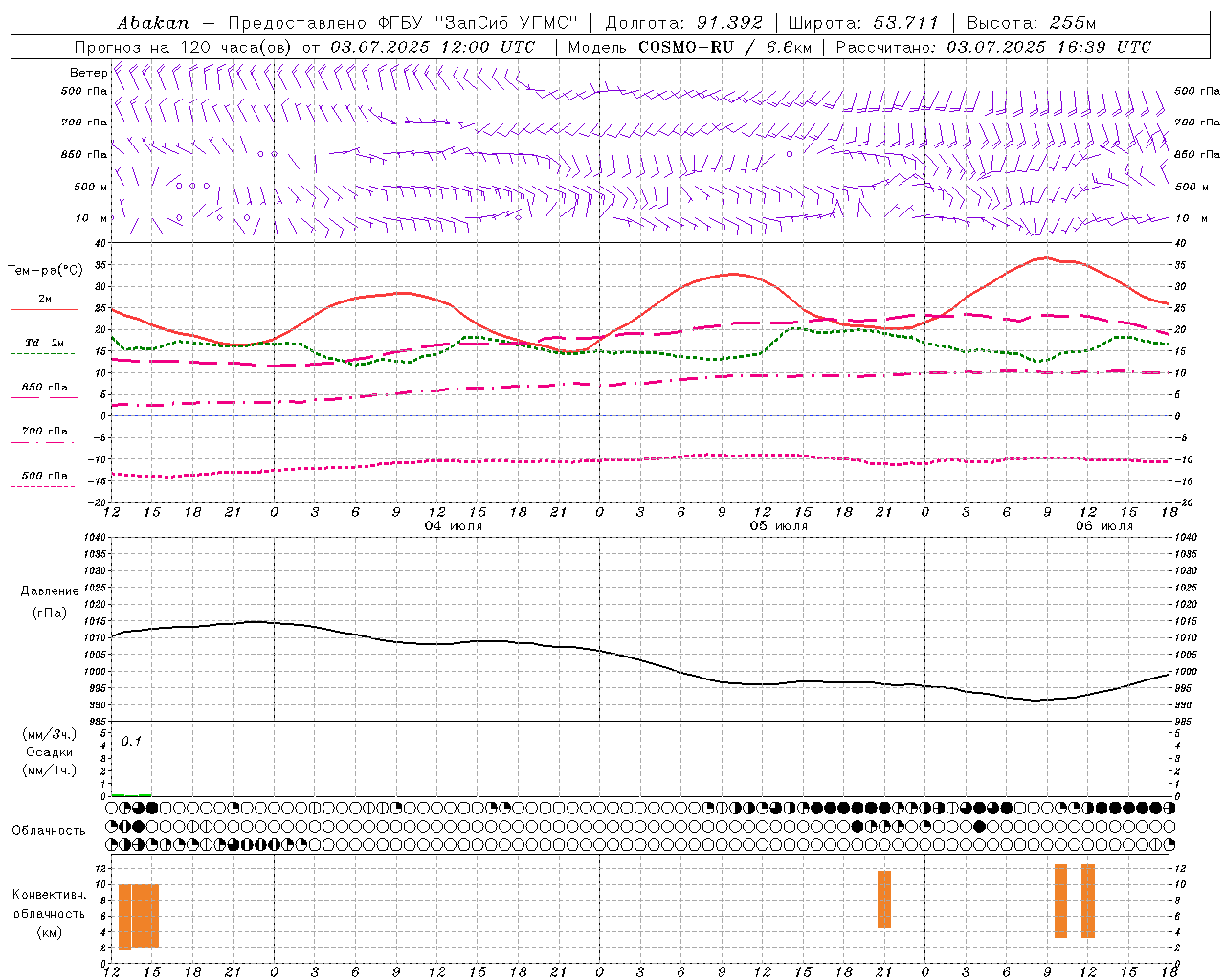The width and height of the screenshot is (1225, 980).
Task: Click the black pressure curve
Action: click(641, 660)
